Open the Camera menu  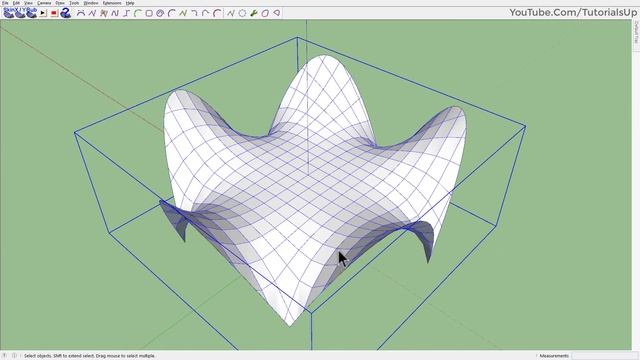[44, 3]
